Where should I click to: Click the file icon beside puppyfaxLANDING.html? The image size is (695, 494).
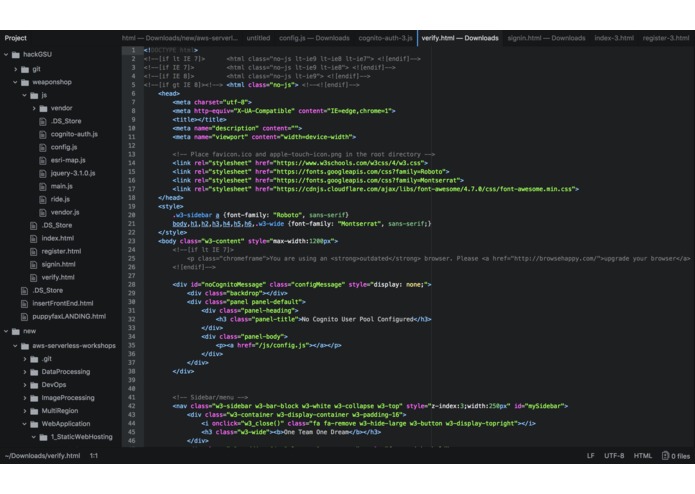pos(24,316)
